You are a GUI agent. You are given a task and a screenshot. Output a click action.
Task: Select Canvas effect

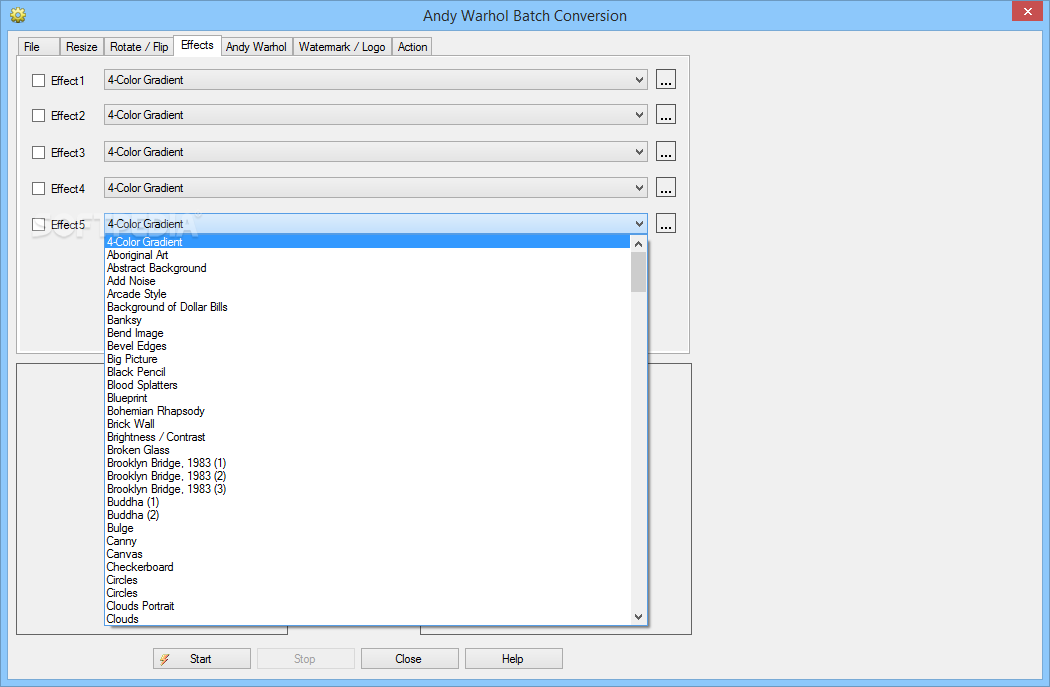(x=367, y=554)
